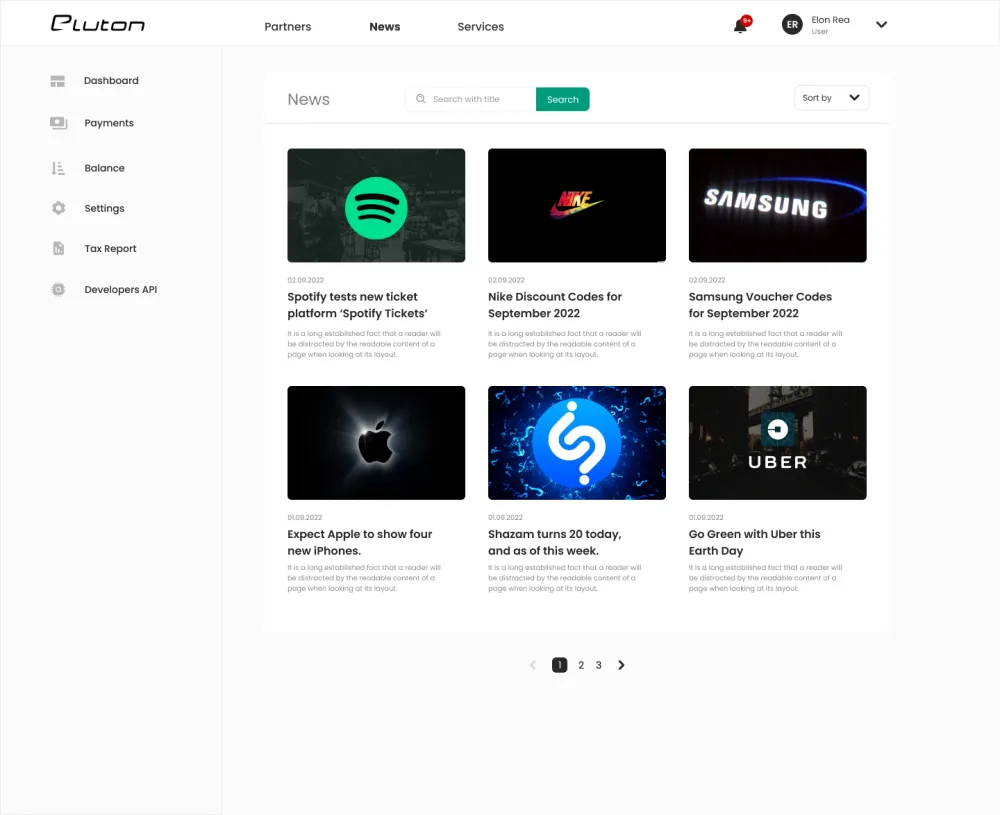
Task: Click the Developers API chip icon
Action: (x=58, y=290)
